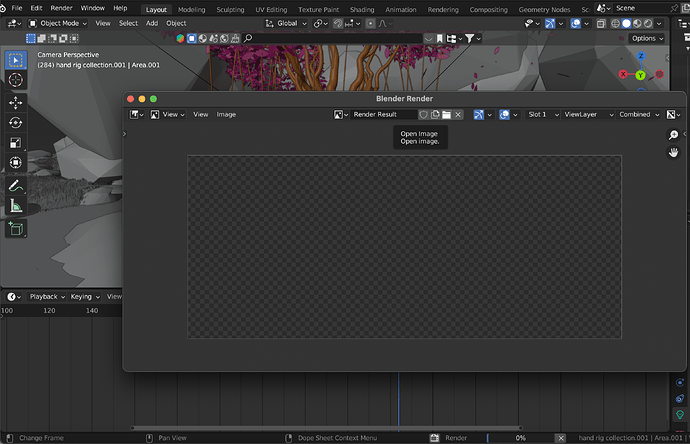Select the Move tool
The width and height of the screenshot is (690, 444).
(x=16, y=103)
